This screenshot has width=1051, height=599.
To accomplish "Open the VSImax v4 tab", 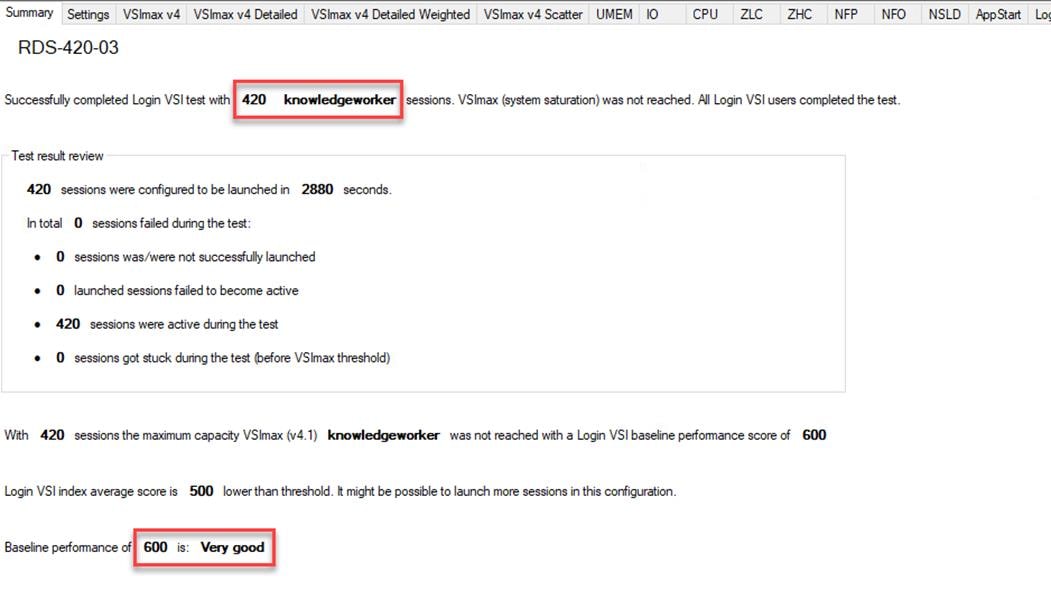I will pos(151,14).
